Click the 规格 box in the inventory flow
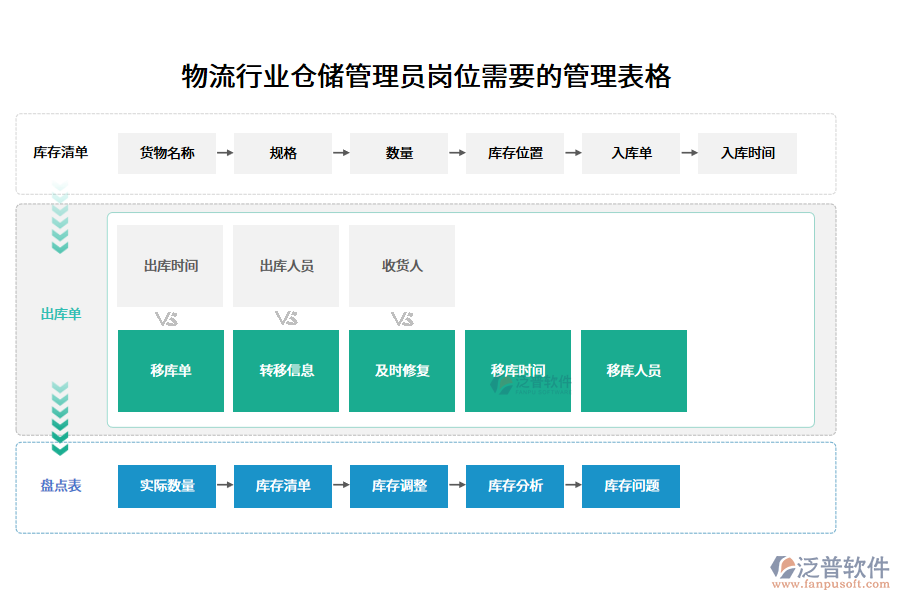The image size is (900, 600). (x=283, y=153)
